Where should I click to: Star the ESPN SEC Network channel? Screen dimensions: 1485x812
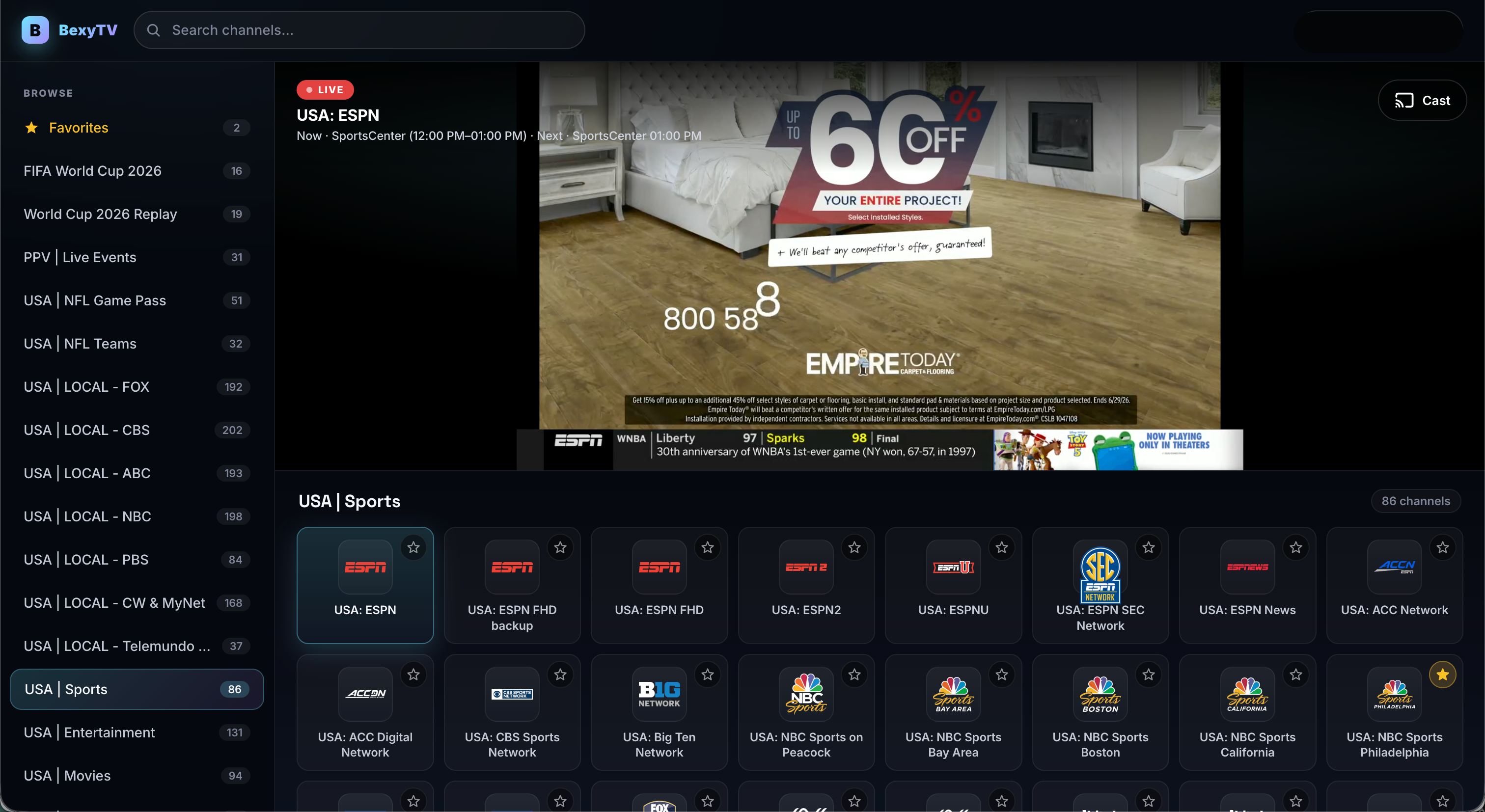[x=1149, y=547]
